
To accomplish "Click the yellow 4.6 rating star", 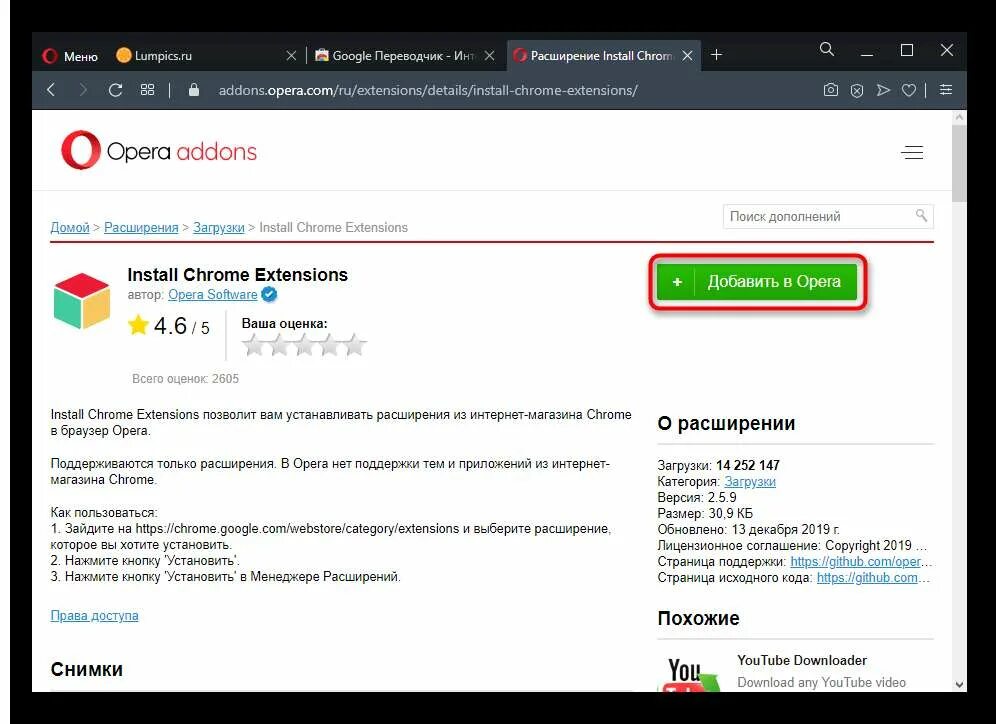I will tap(138, 325).
